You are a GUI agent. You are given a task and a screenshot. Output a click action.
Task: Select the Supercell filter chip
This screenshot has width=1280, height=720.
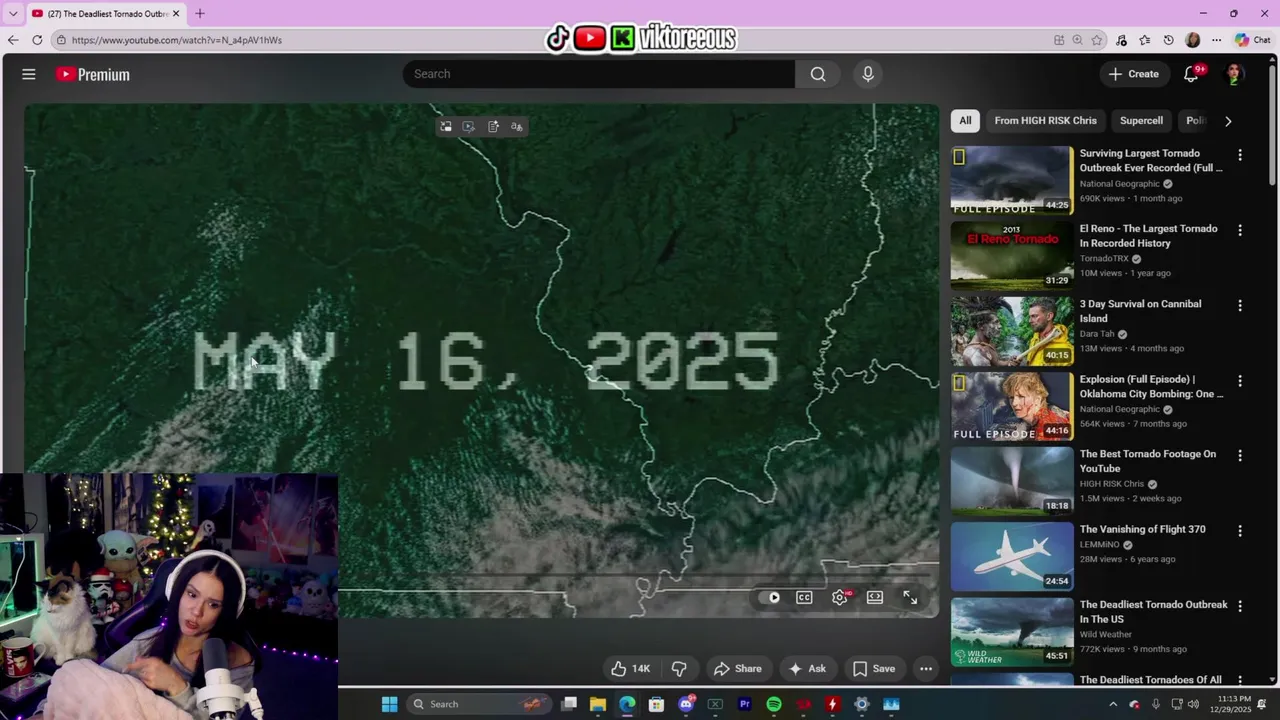click(x=1141, y=120)
